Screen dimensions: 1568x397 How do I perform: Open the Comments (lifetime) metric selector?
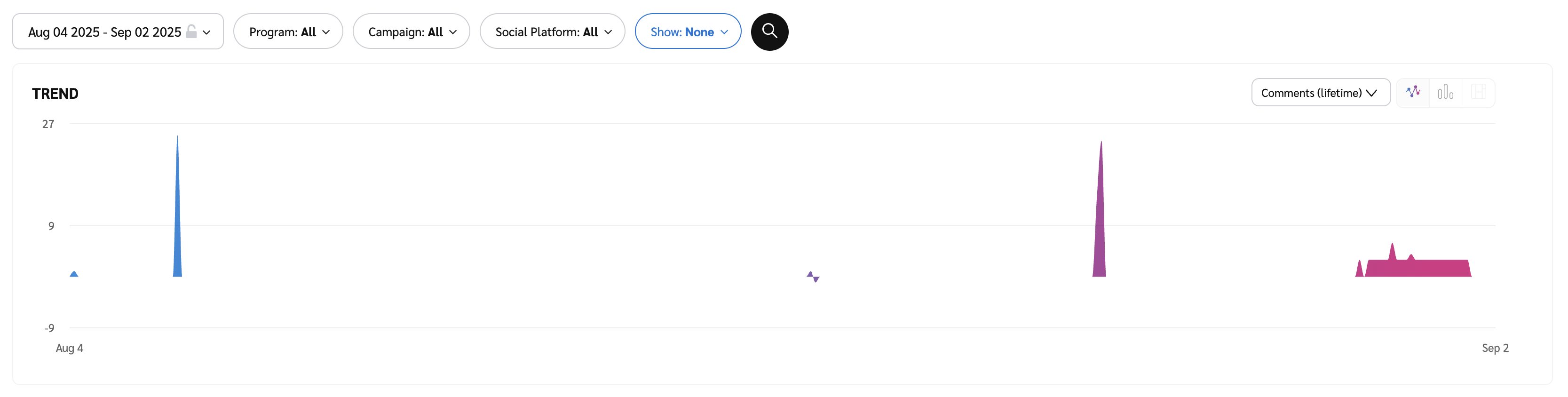coord(1320,93)
